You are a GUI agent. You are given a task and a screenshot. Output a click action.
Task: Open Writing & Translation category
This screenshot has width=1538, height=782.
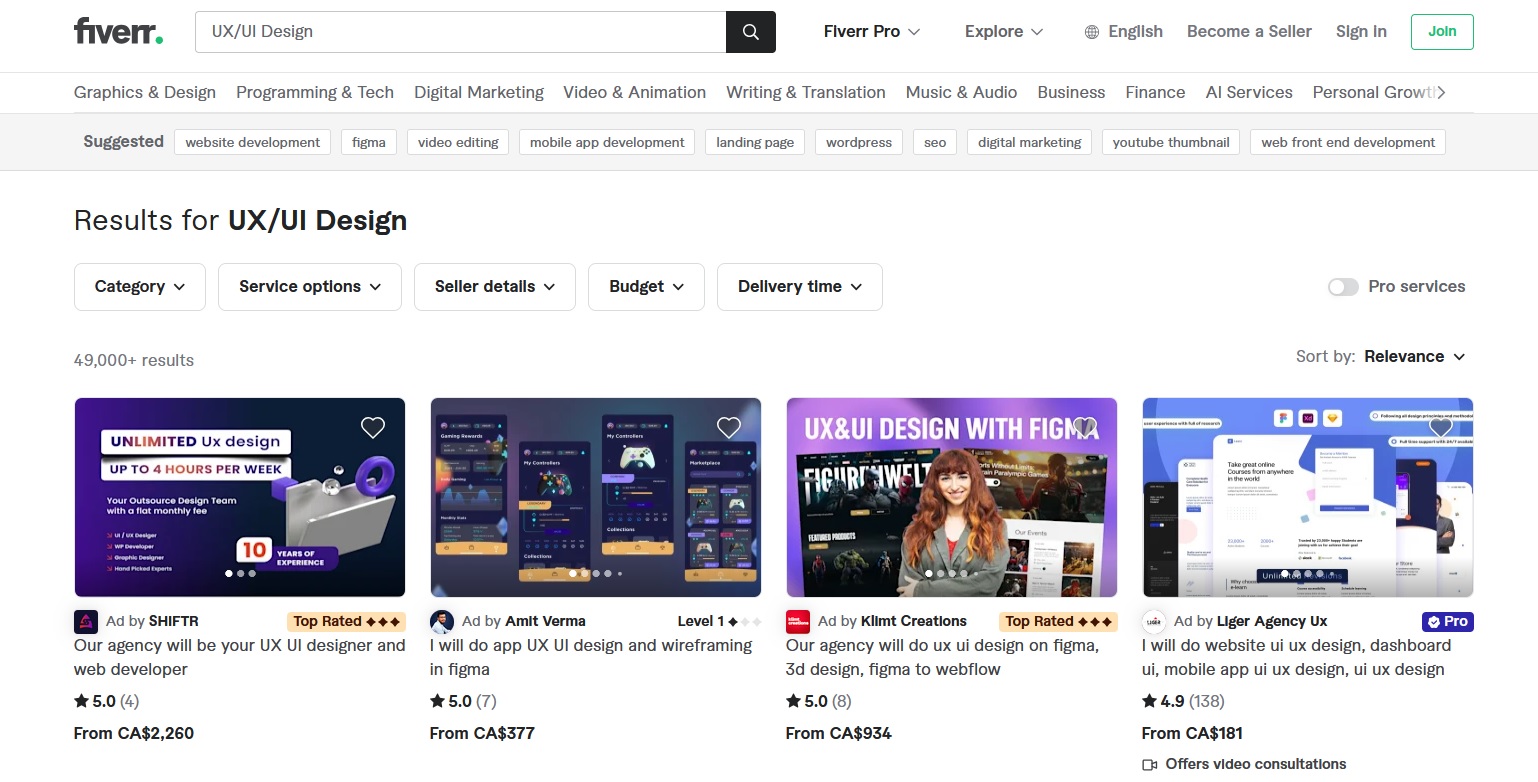(806, 92)
